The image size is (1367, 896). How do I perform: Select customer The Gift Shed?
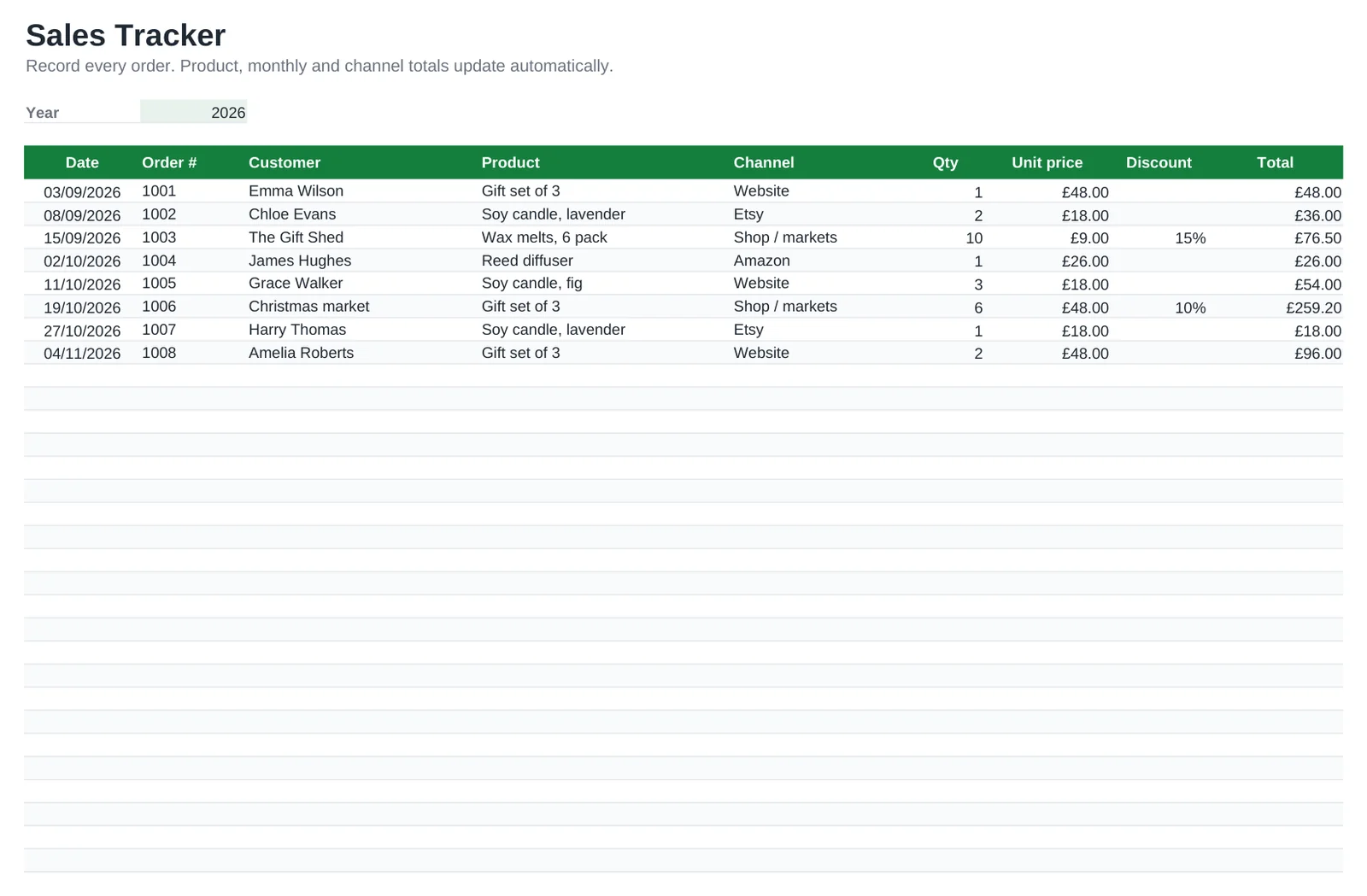296,237
